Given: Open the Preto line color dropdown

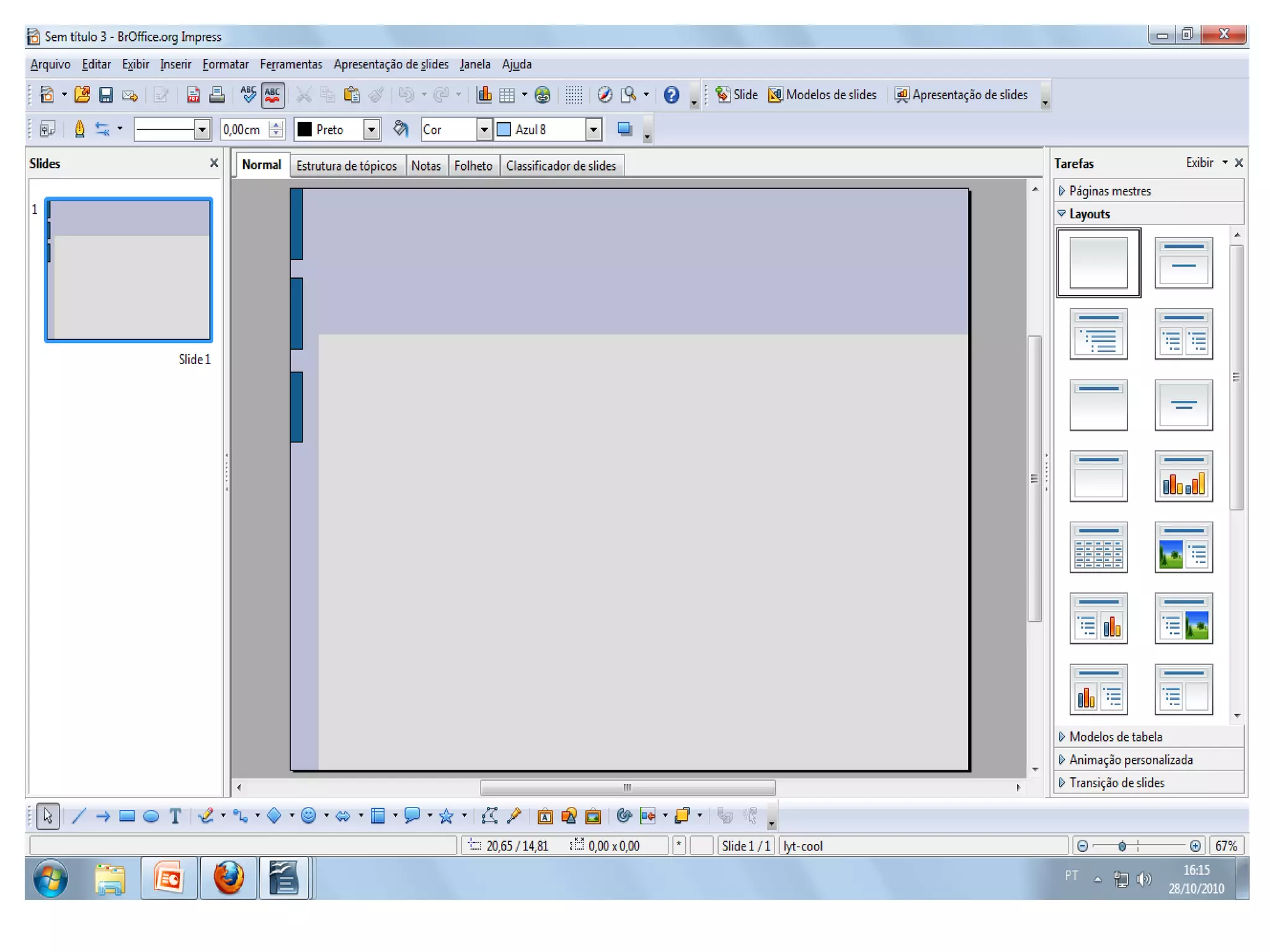Looking at the screenshot, I should tap(371, 130).
